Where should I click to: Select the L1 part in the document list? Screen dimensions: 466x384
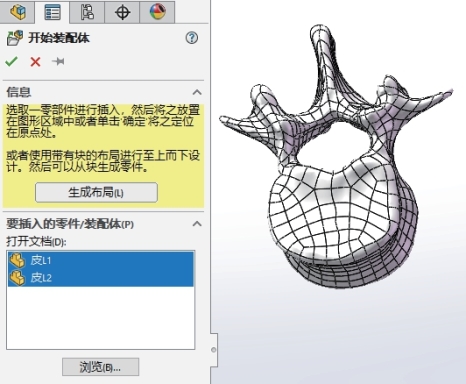point(100,260)
